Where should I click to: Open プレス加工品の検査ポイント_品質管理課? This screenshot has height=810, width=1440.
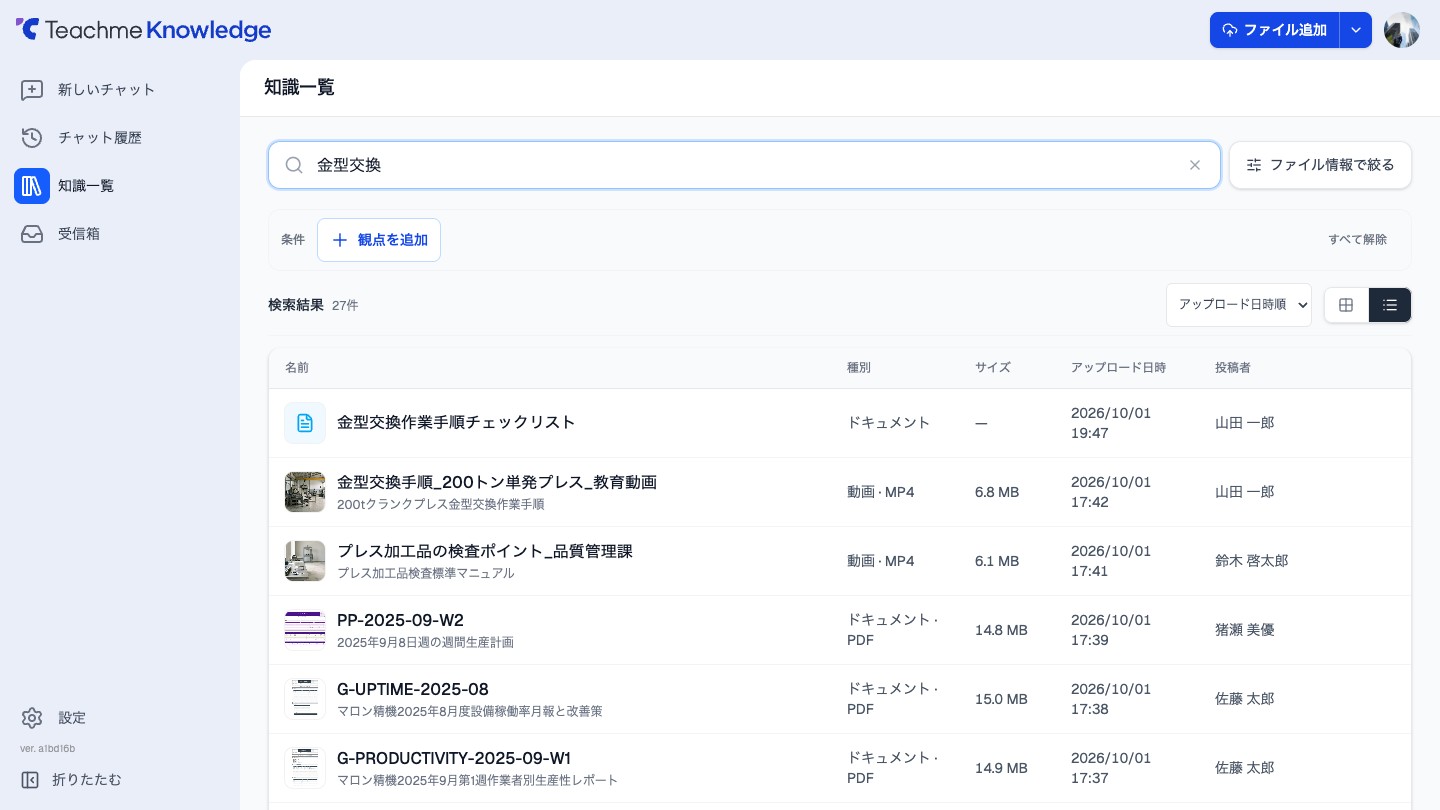coord(485,551)
